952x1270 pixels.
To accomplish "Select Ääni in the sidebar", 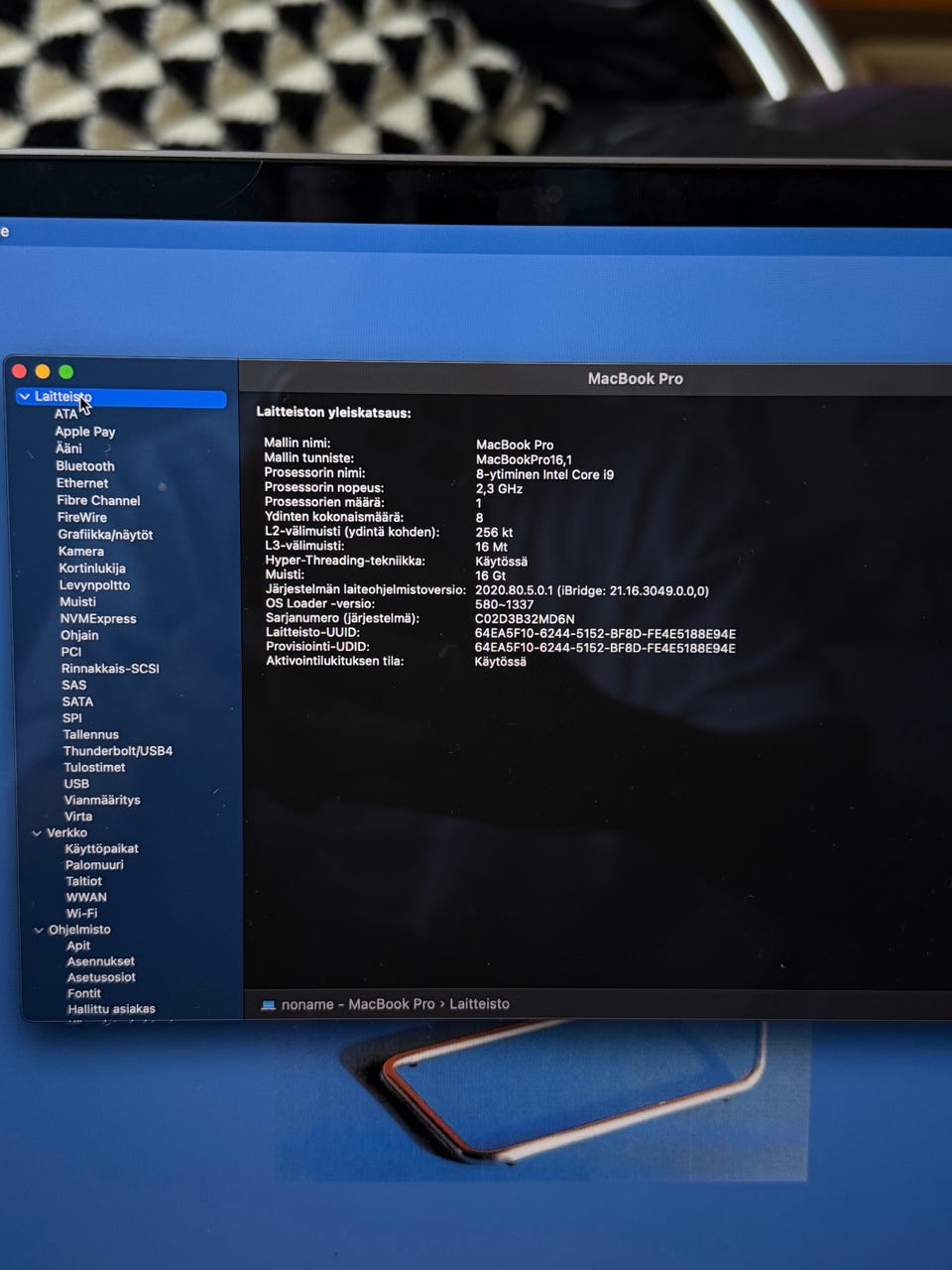I will tap(68, 448).
